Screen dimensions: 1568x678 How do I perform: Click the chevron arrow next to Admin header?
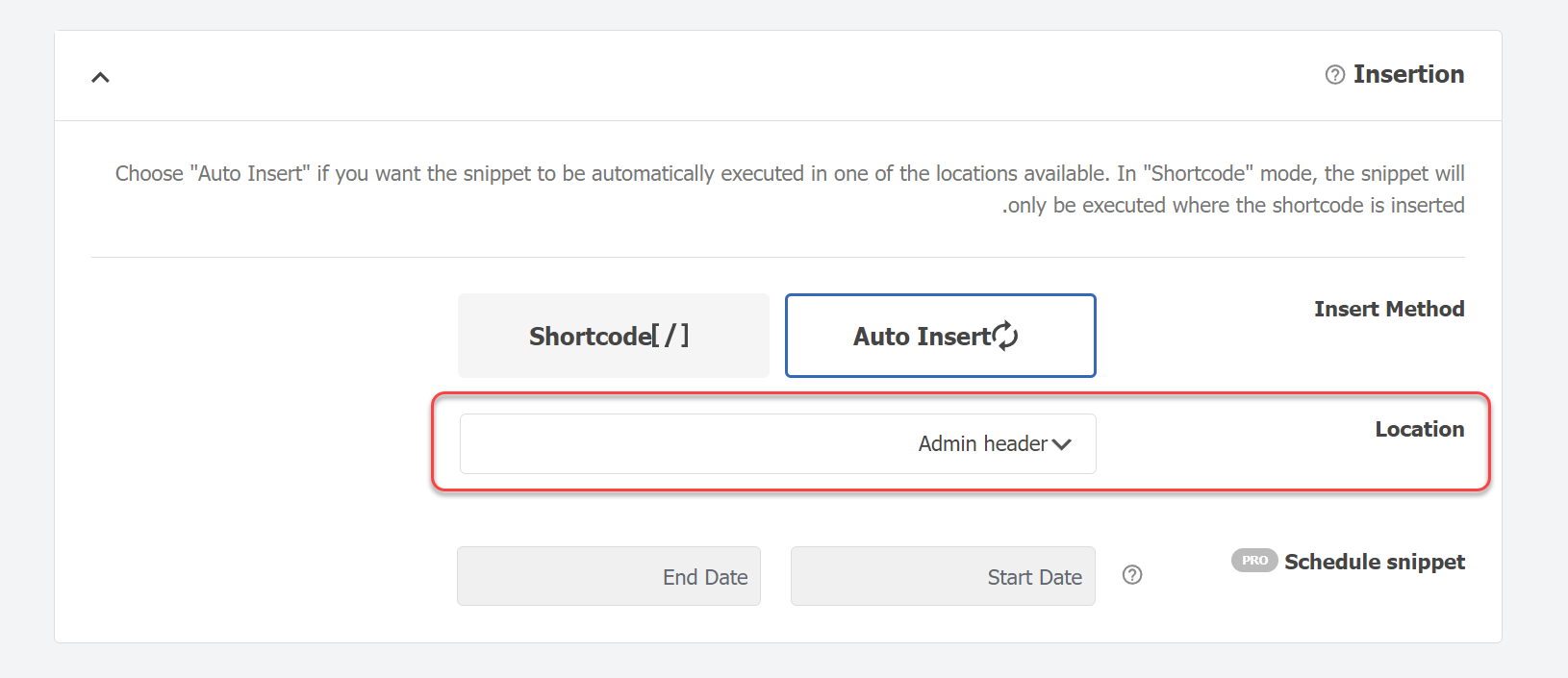click(x=1062, y=444)
